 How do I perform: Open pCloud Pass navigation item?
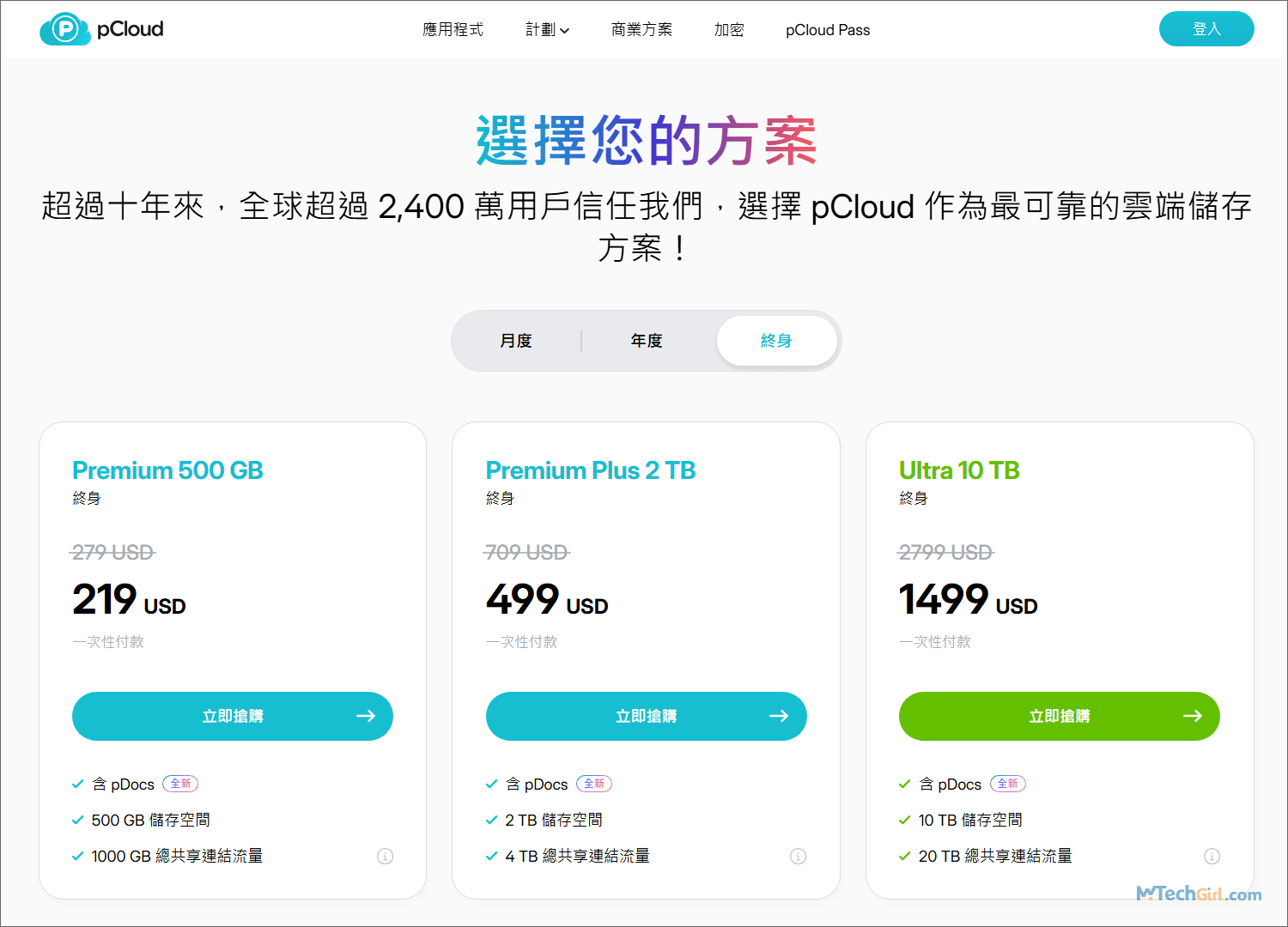(828, 30)
